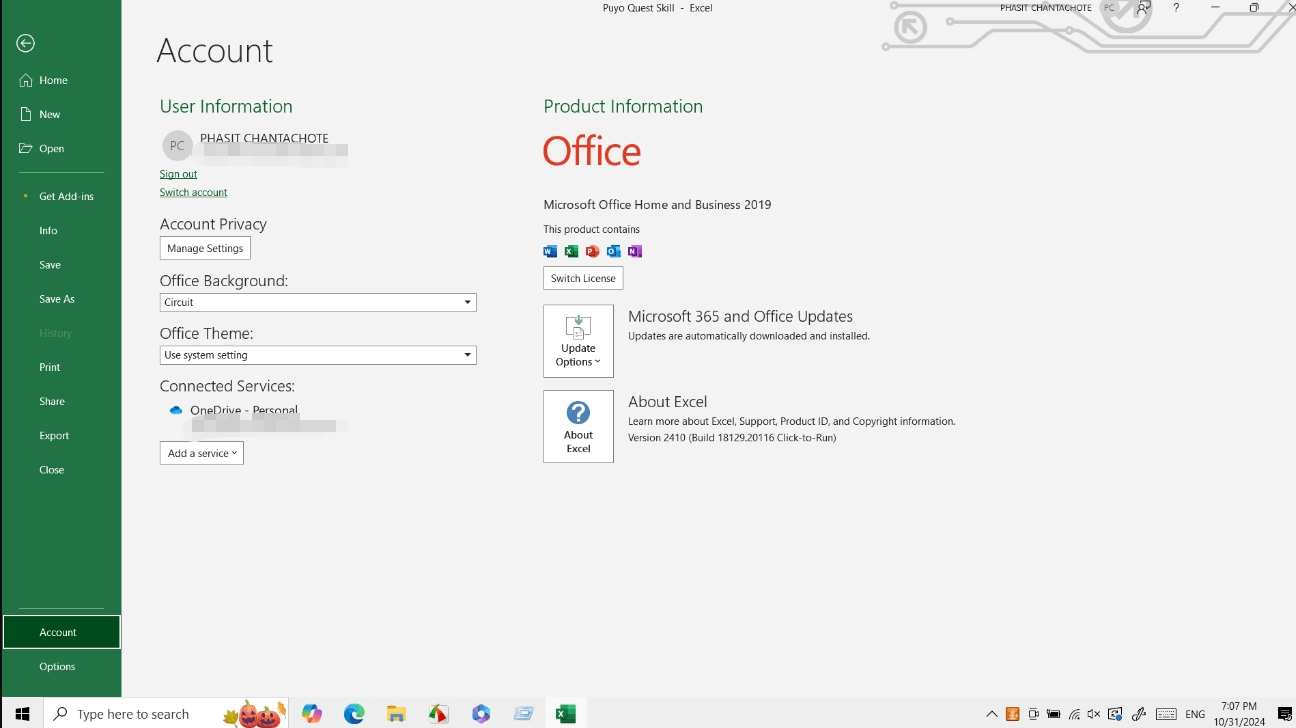This screenshot has width=1296, height=728.
Task: Expand the Update Options menu
Action: (x=578, y=341)
